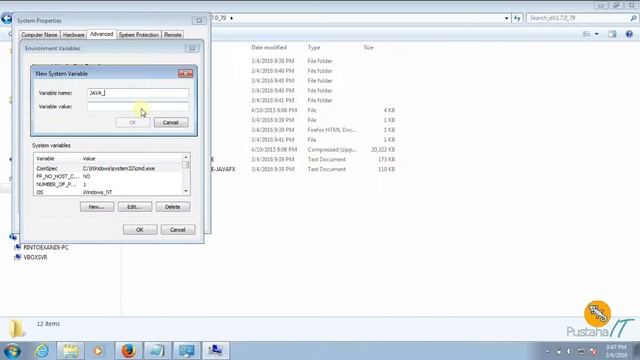Open File Explorer taskbar icon
This screenshot has width=640, height=360.
point(70,351)
